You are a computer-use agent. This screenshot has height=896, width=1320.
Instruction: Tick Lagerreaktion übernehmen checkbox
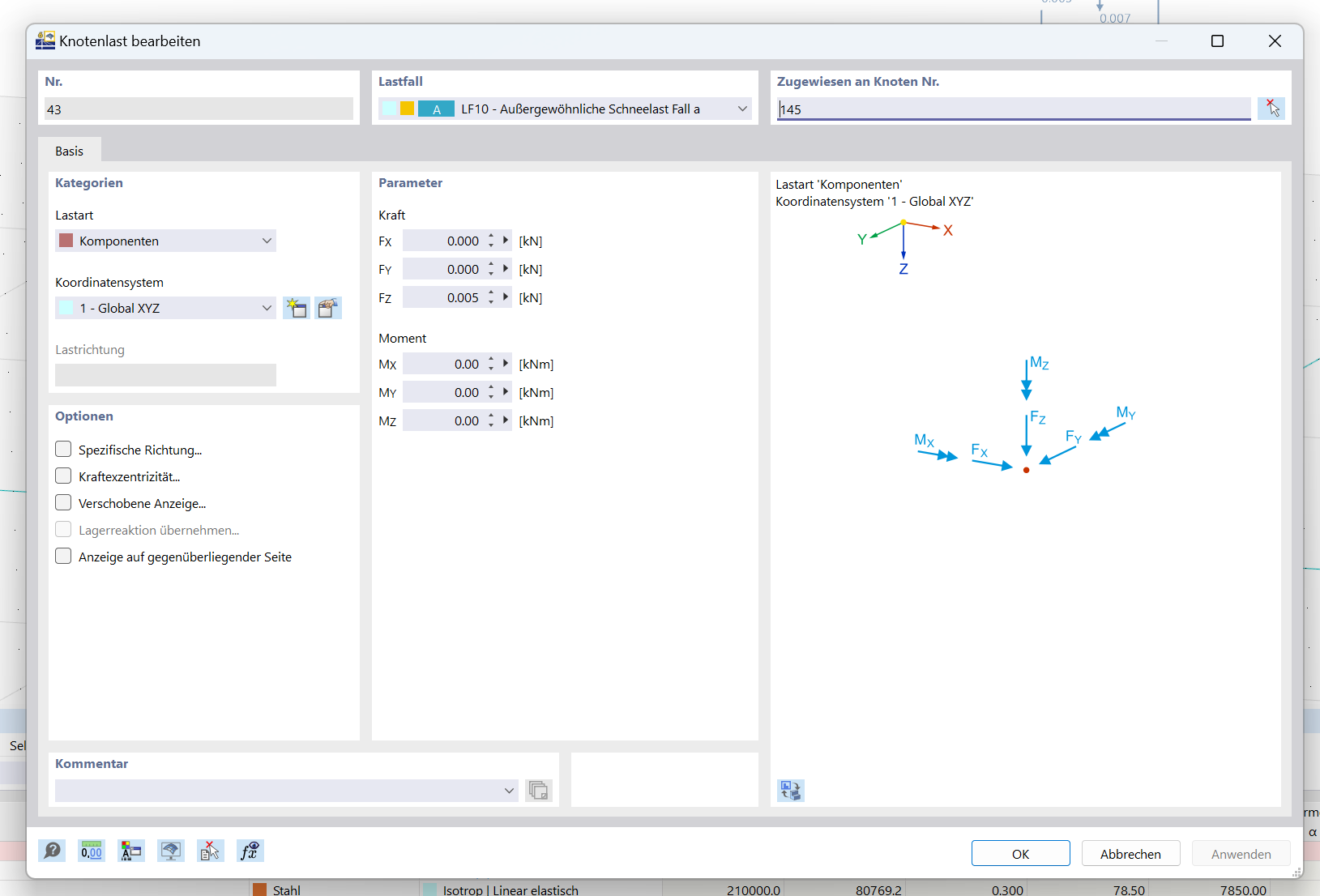(x=63, y=529)
